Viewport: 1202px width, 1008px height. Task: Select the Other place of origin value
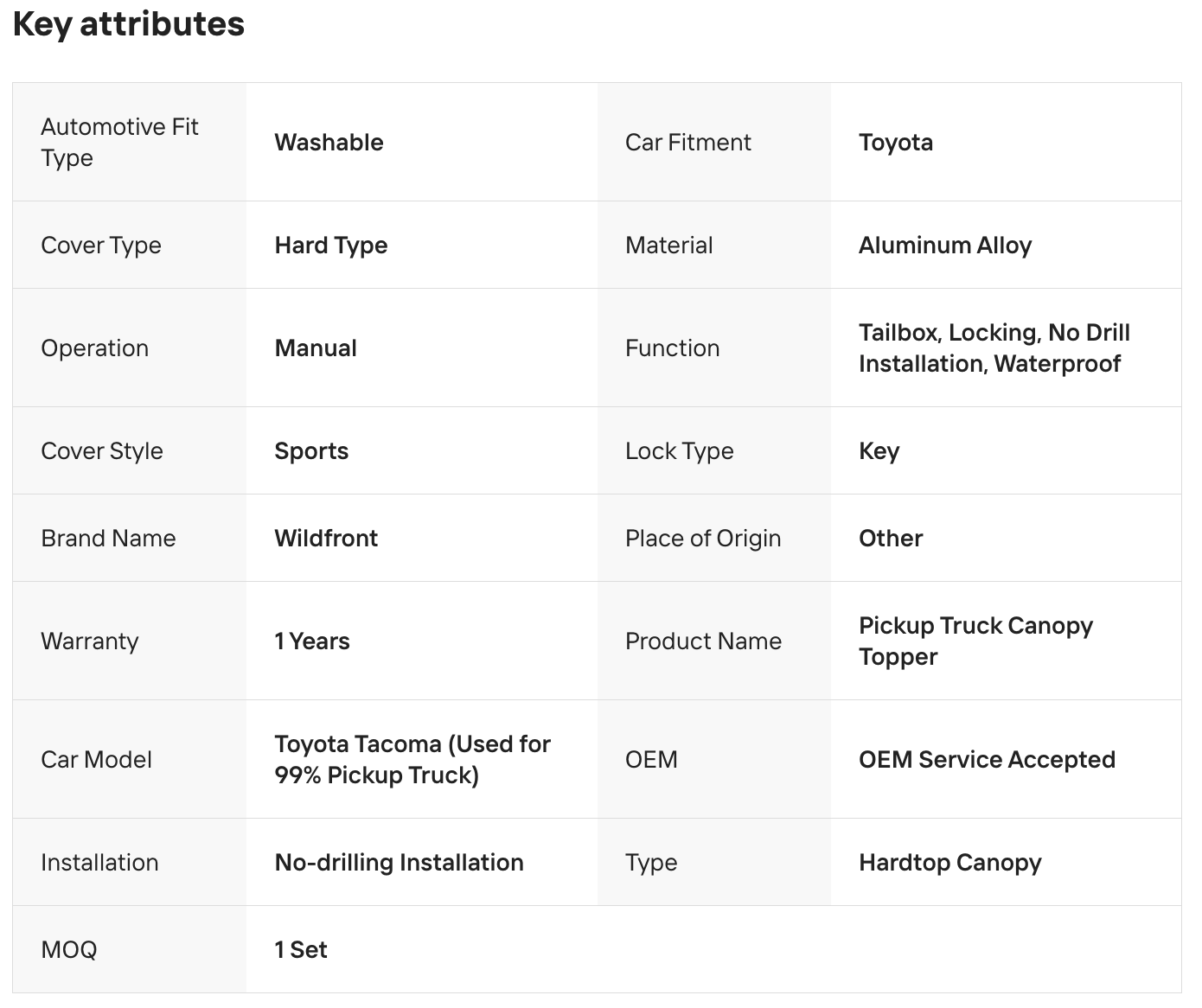890,539
